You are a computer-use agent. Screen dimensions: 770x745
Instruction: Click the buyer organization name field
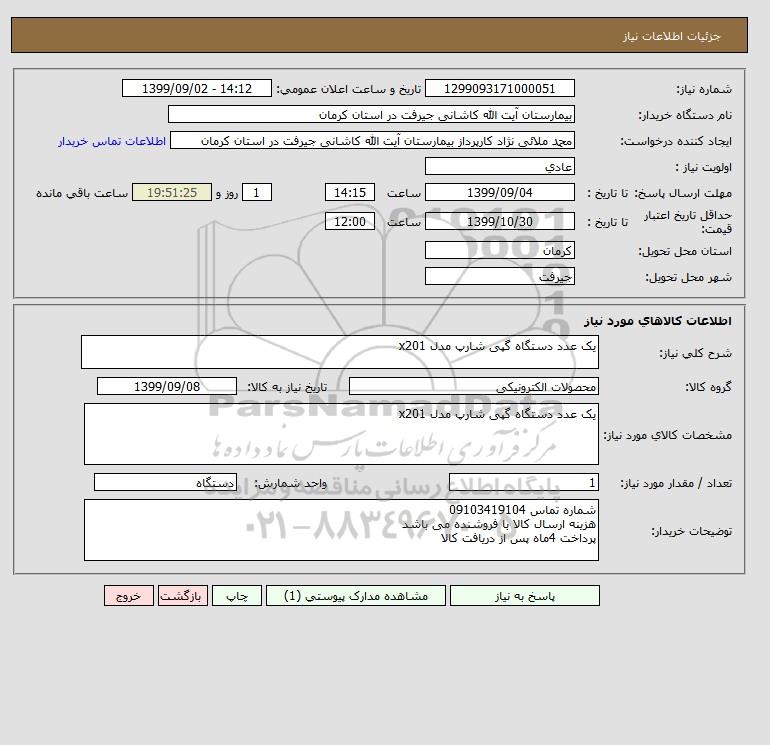coord(371,114)
